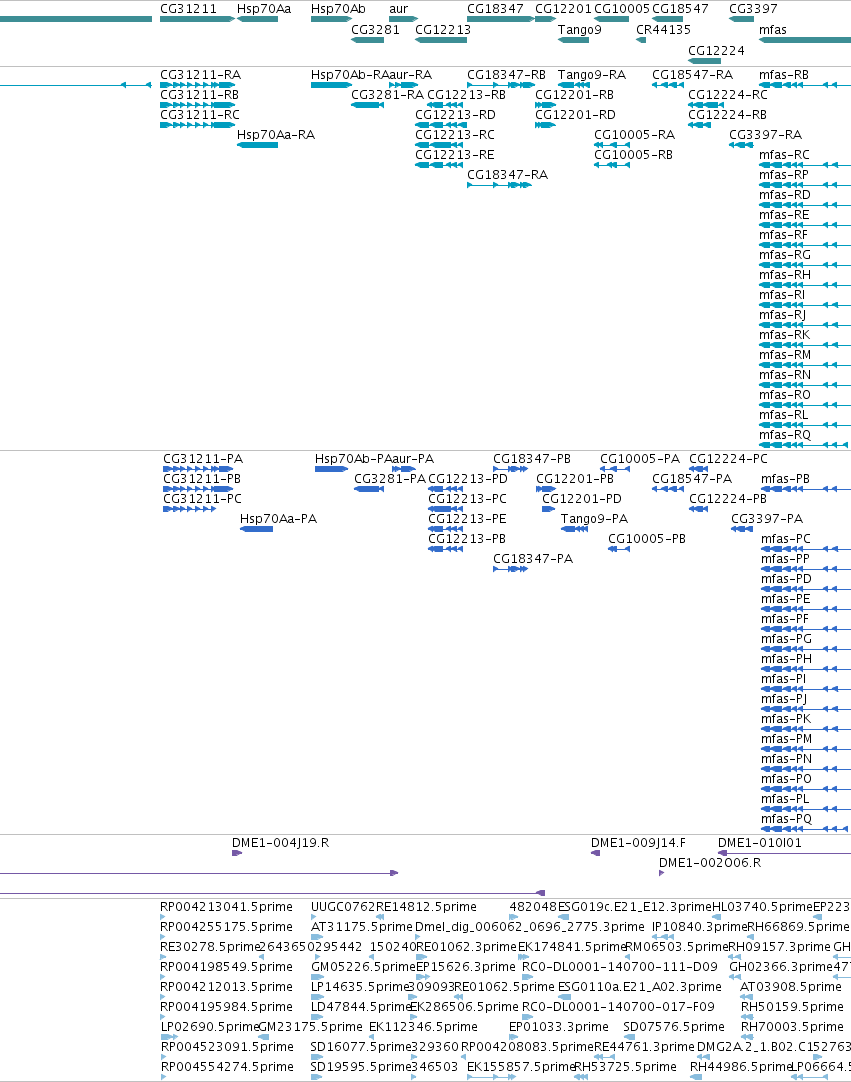Open protein CG18347-PA
The image size is (851, 1082).
[x=533, y=559]
